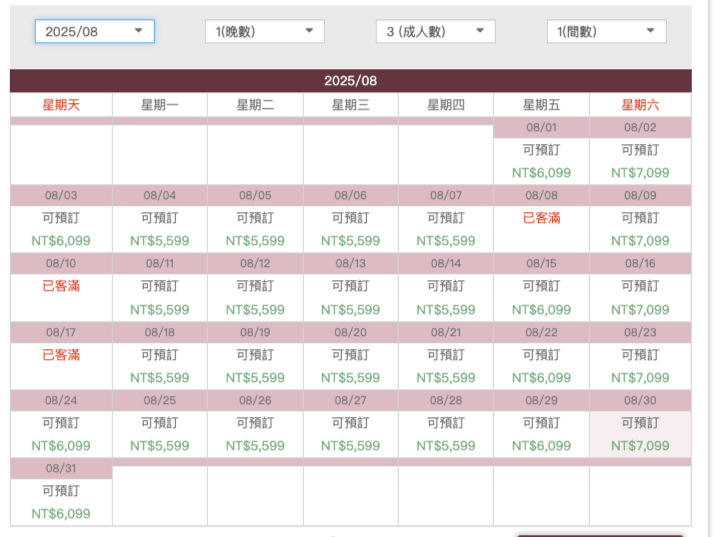Image resolution: width=716 pixels, height=537 pixels.
Task: Open the 3 (成人數) adults dropdown
Action: pyautogui.click(x=435, y=31)
